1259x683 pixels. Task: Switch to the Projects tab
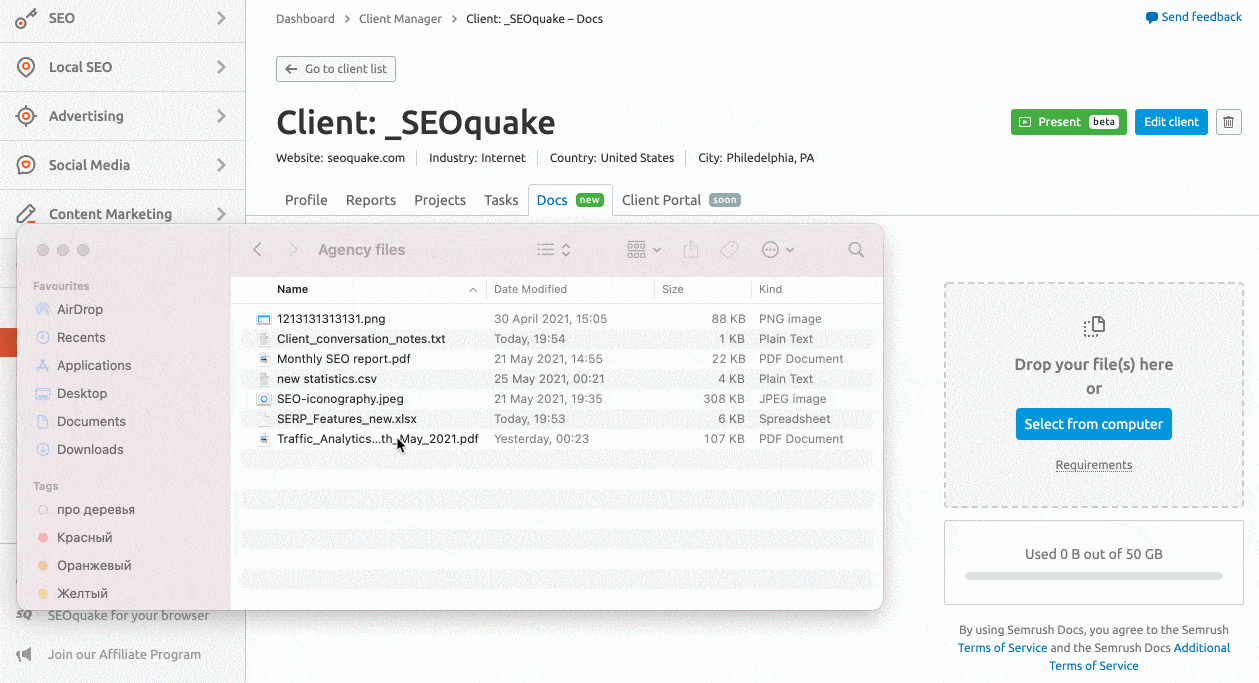point(440,200)
